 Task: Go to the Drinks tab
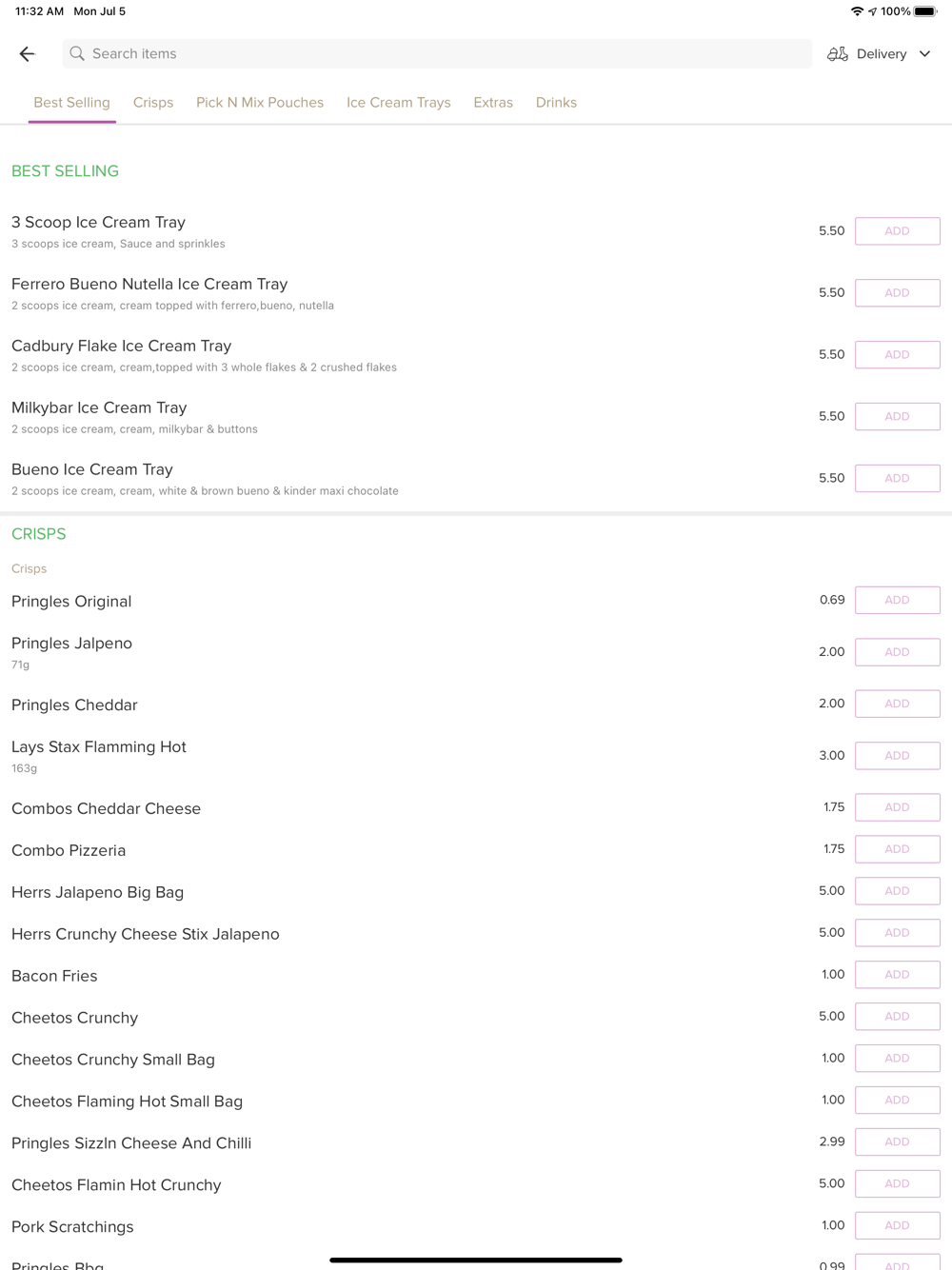pyautogui.click(x=556, y=103)
